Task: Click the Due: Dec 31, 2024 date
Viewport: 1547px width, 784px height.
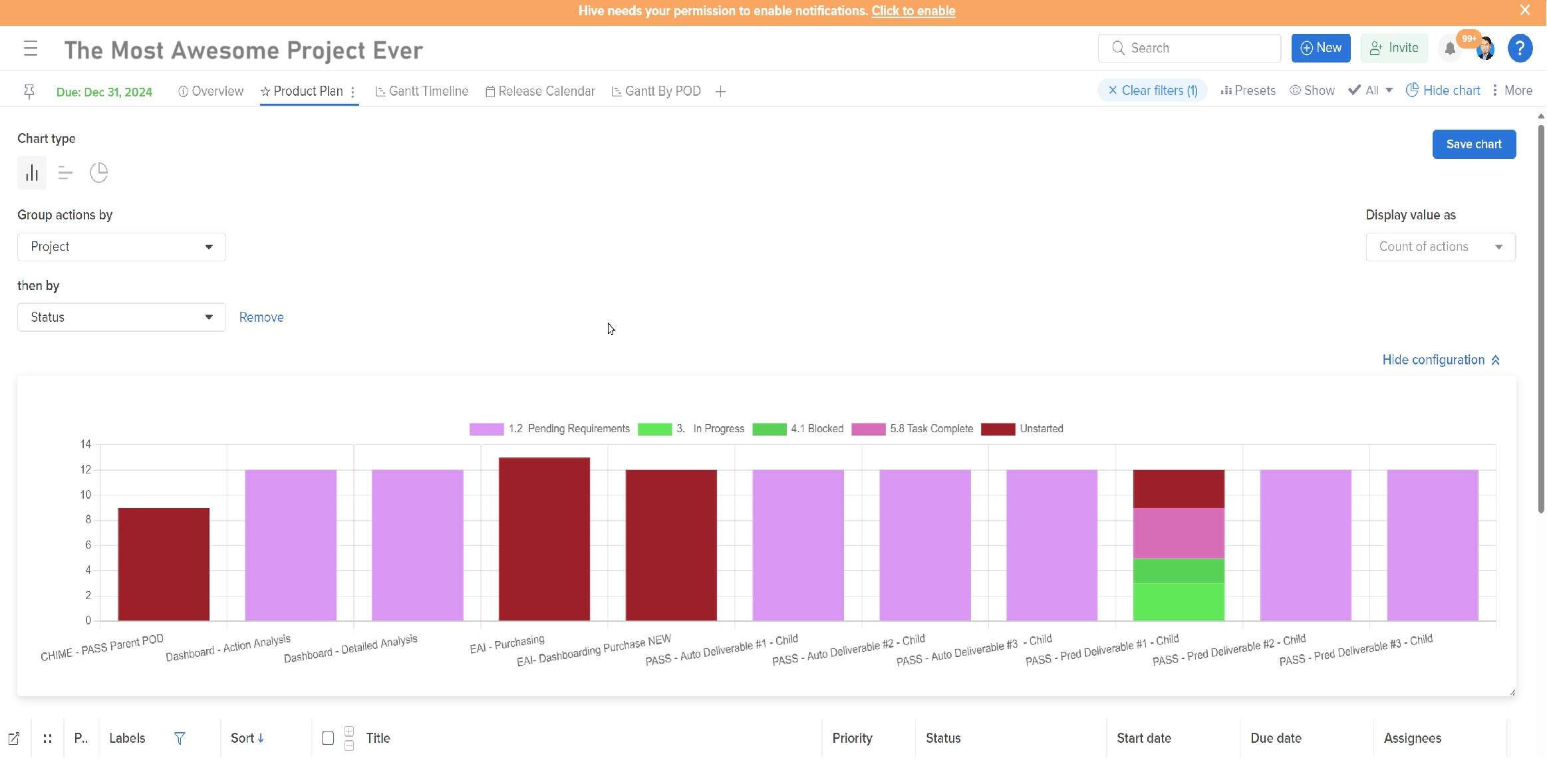Action: coord(104,92)
